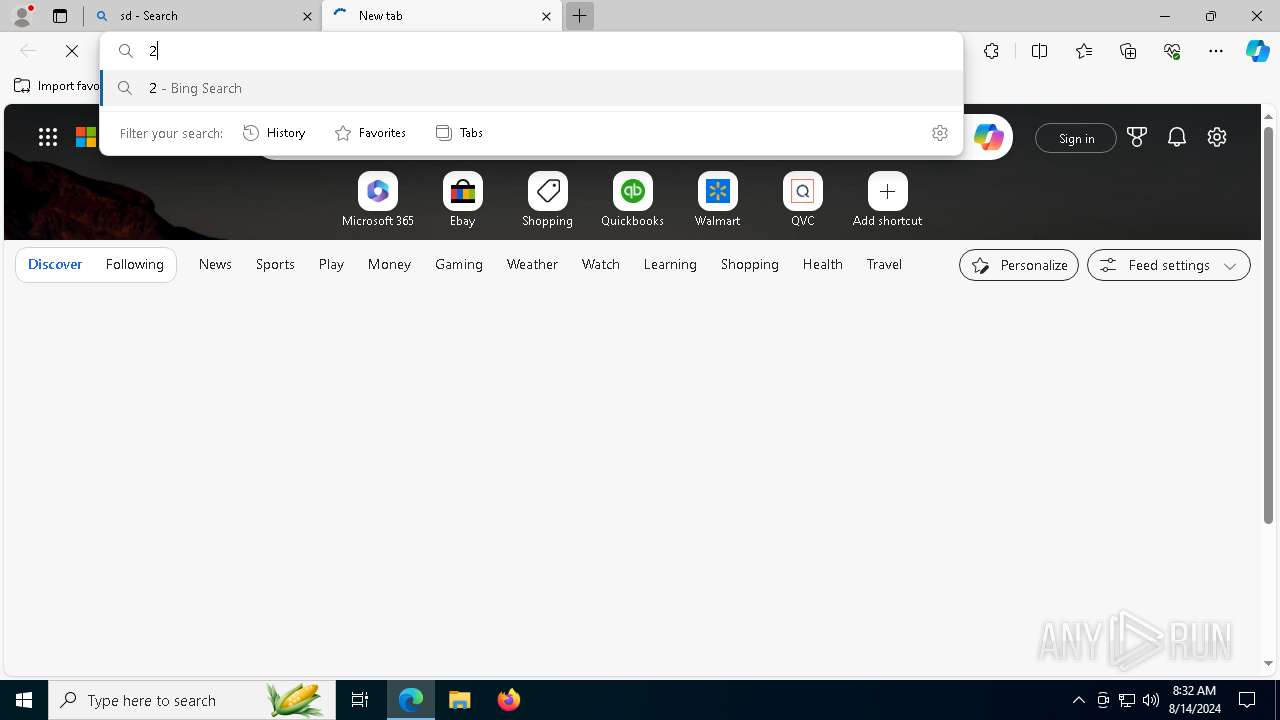
Task: Switch to the Following feed
Action: tap(135, 264)
